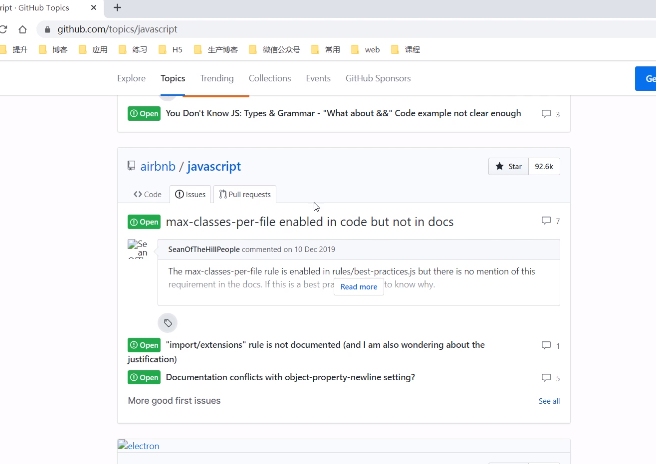This screenshot has height=464, width=656.
Task: Go to the Explore tab
Action: (x=131, y=78)
